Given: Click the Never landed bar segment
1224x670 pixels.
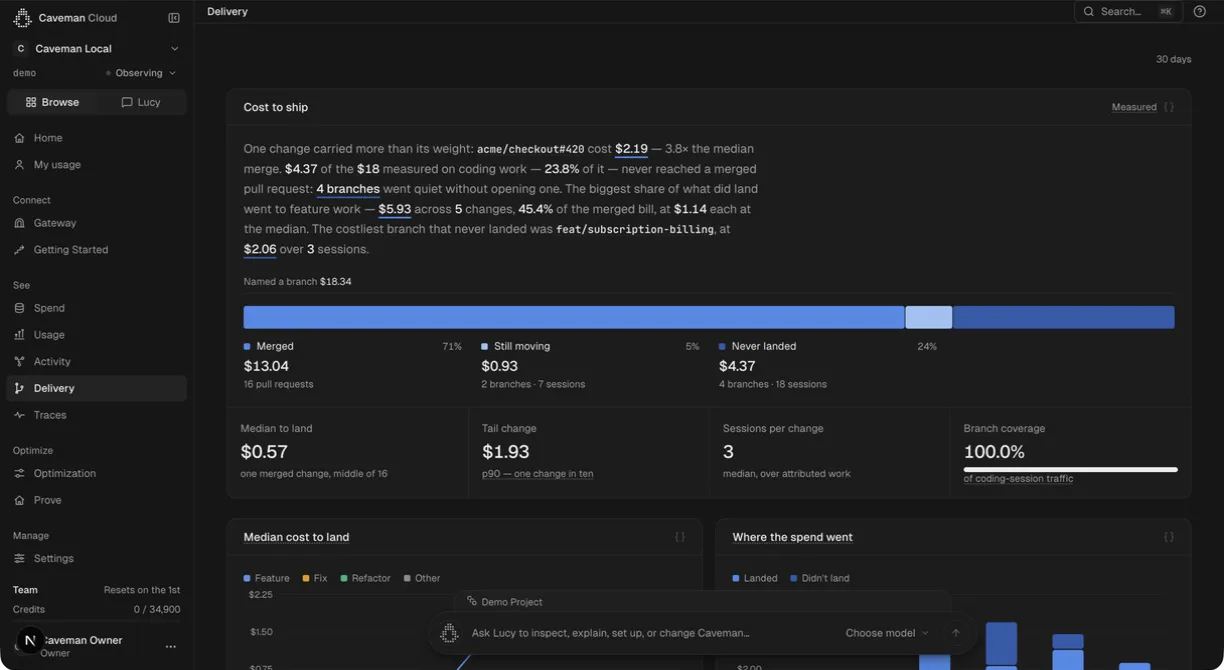Looking at the screenshot, I should tap(1064, 317).
